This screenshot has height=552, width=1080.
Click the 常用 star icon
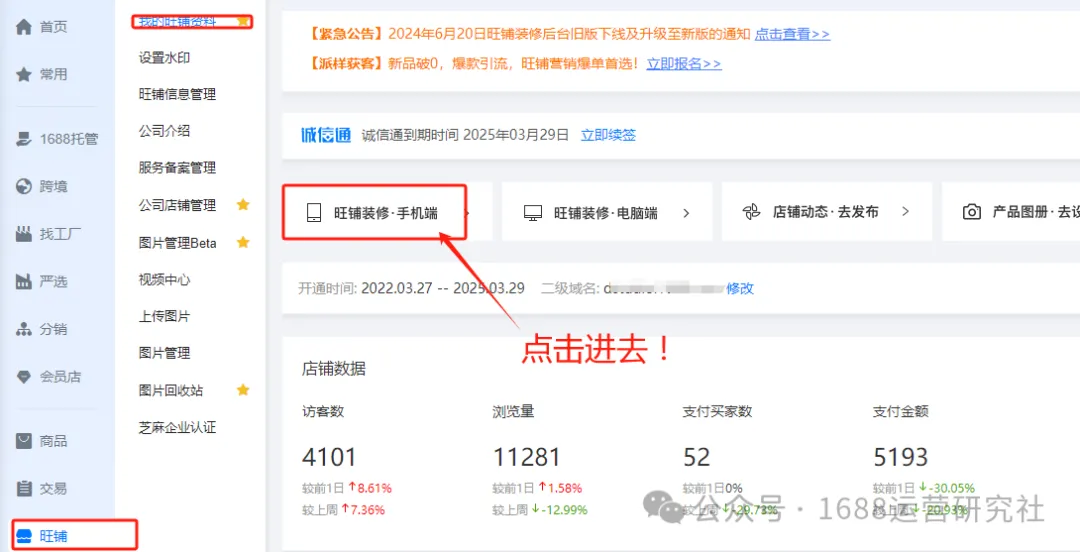(x=24, y=74)
